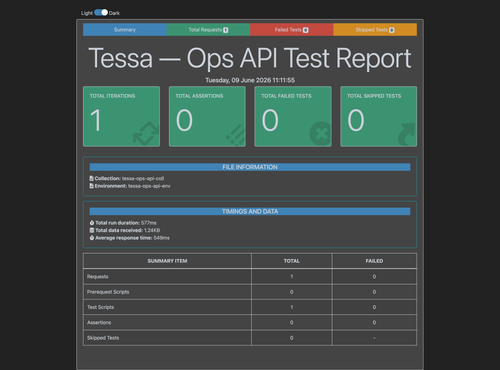The height and width of the screenshot is (370, 500).
Task: Click the data received value '1.24KB'
Action: [152, 230]
